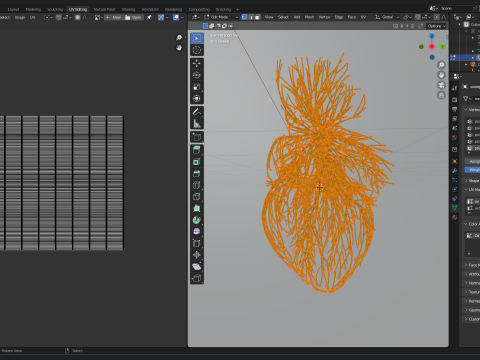
Task: Toggle the pin image icon in UV editor
Action: pos(149,17)
